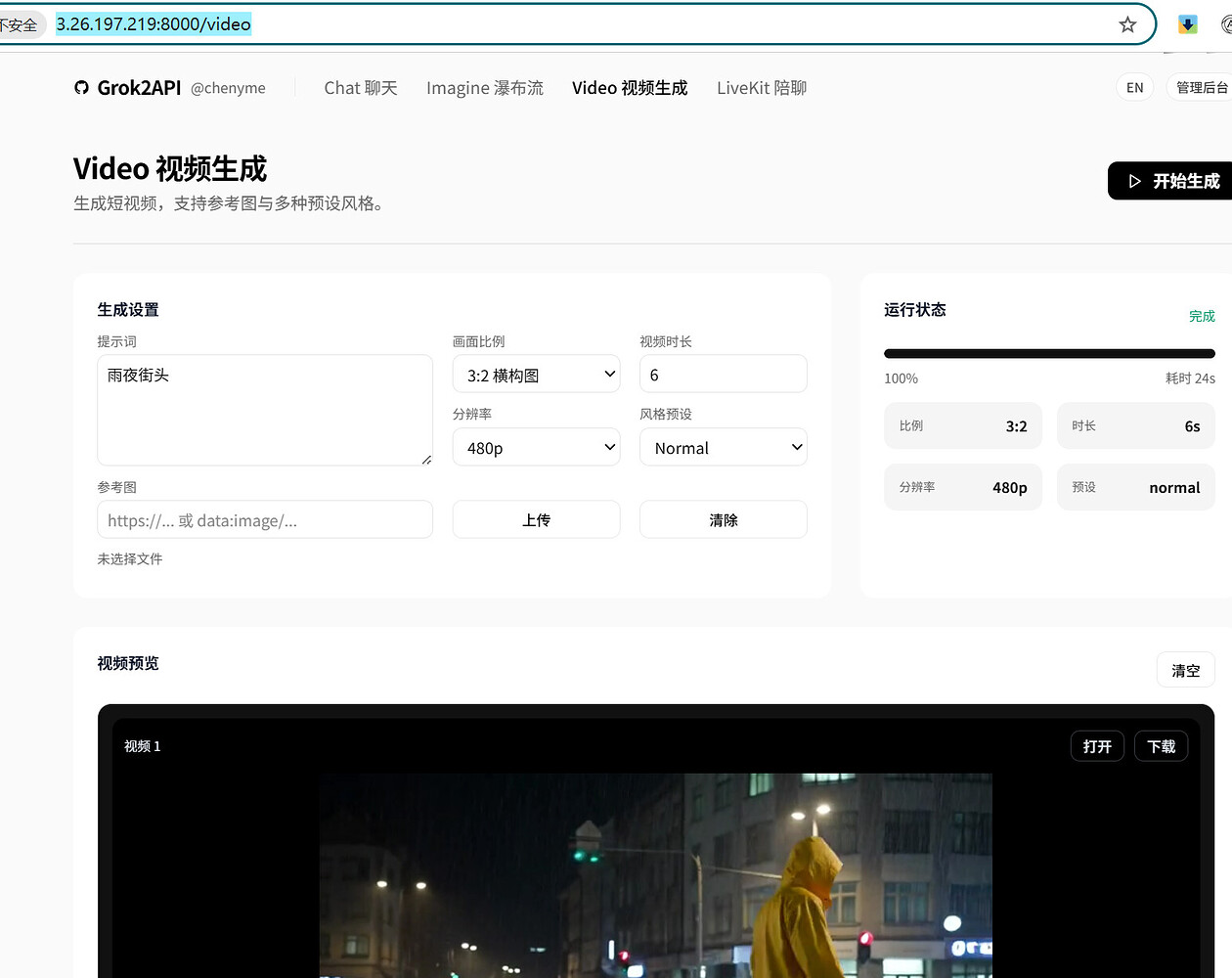
Task: Click the 未选择文件 label
Action: 130,558
